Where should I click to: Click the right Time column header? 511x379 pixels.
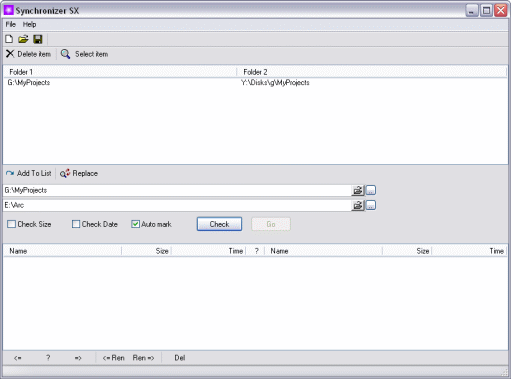(x=469, y=251)
